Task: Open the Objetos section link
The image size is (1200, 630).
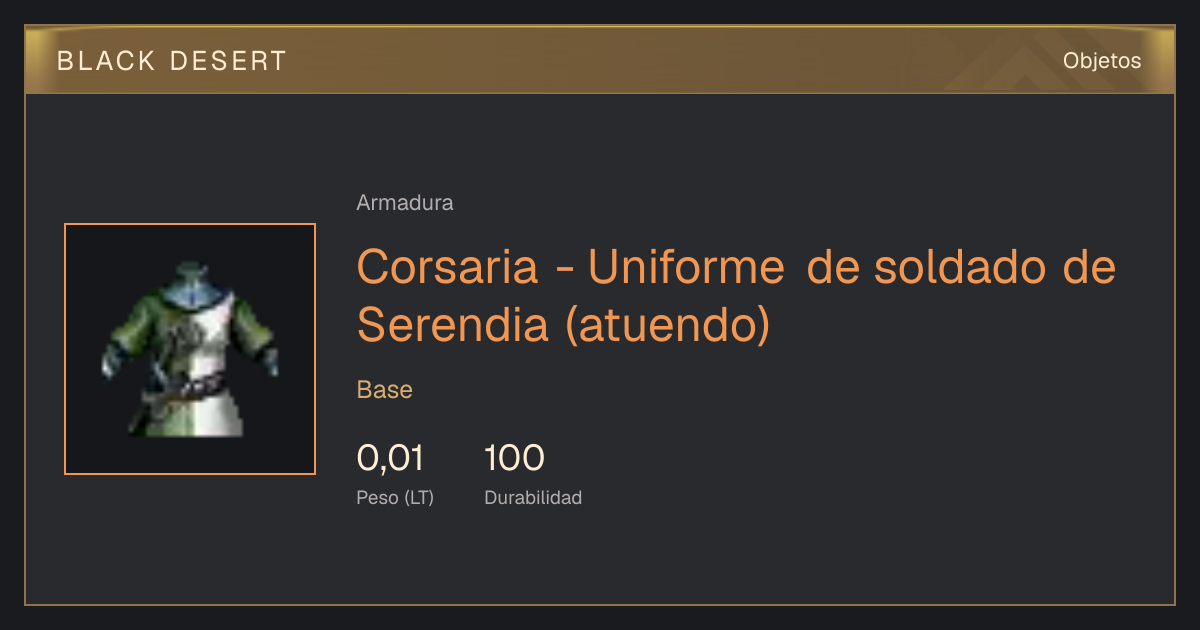Action: tap(1102, 61)
